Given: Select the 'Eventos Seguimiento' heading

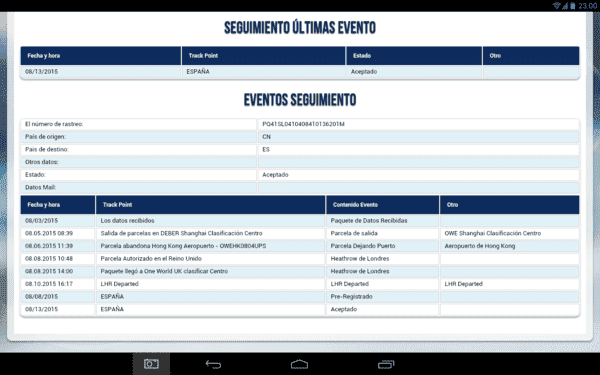Looking at the screenshot, I should click(x=300, y=100).
